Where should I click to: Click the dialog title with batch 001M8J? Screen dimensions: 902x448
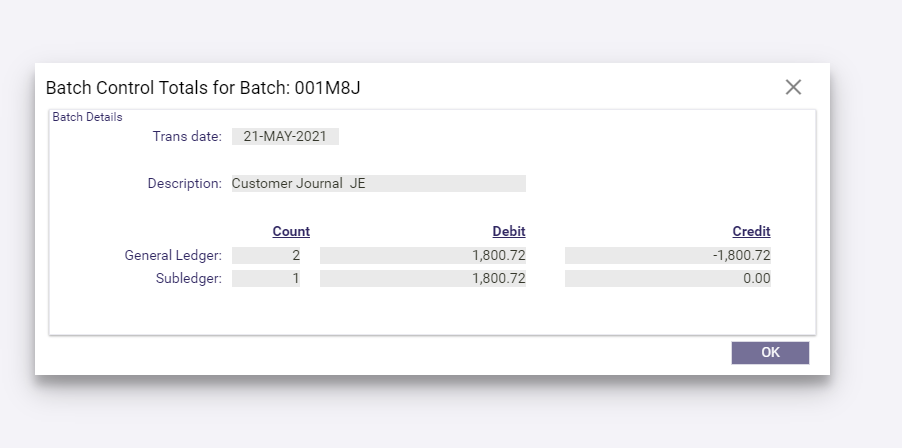pos(203,88)
